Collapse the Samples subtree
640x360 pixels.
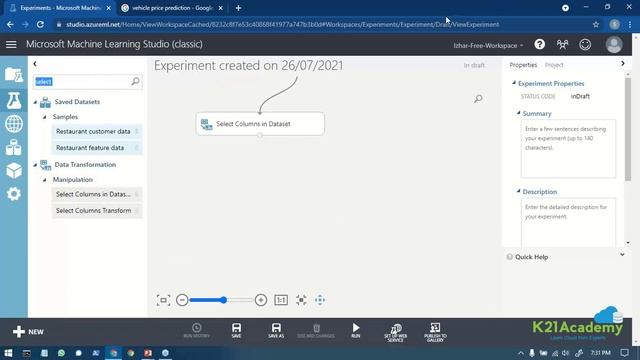(44, 117)
